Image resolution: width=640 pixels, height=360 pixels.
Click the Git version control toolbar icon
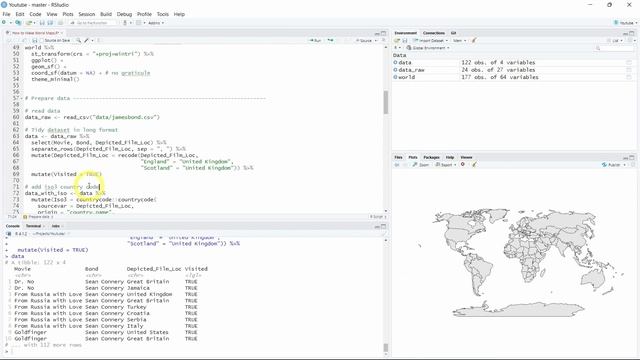click(125, 23)
